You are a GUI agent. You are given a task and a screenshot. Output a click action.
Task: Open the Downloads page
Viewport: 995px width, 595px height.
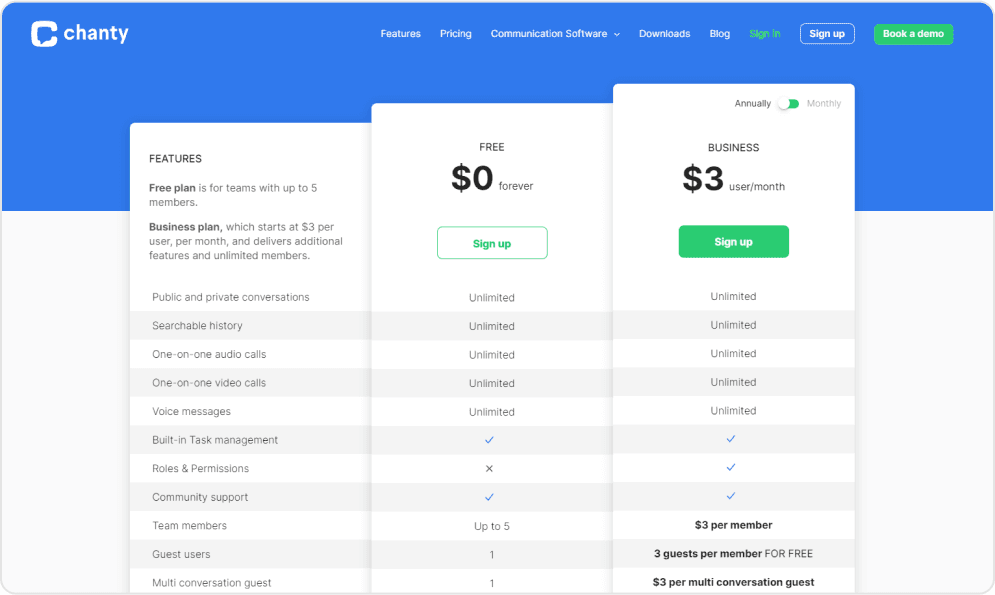[x=664, y=34]
